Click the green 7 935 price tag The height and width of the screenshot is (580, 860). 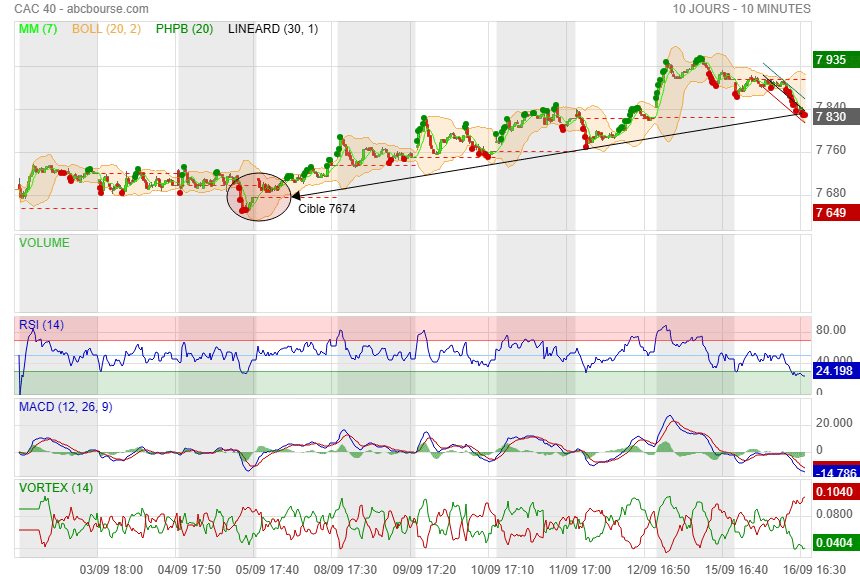click(833, 60)
